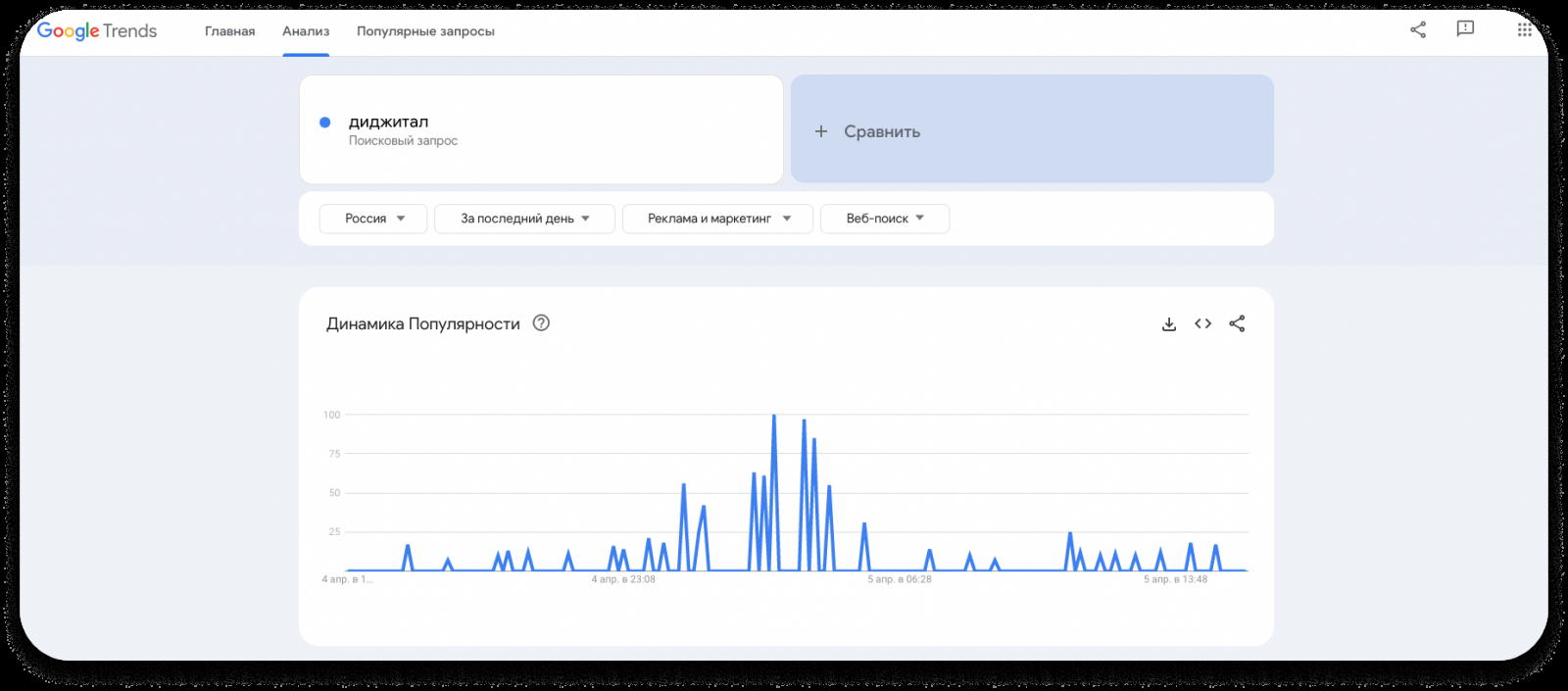The width and height of the screenshot is (1568, 691).
Task: Open the Популярные запросы tab
Action: tap(425, 31)
